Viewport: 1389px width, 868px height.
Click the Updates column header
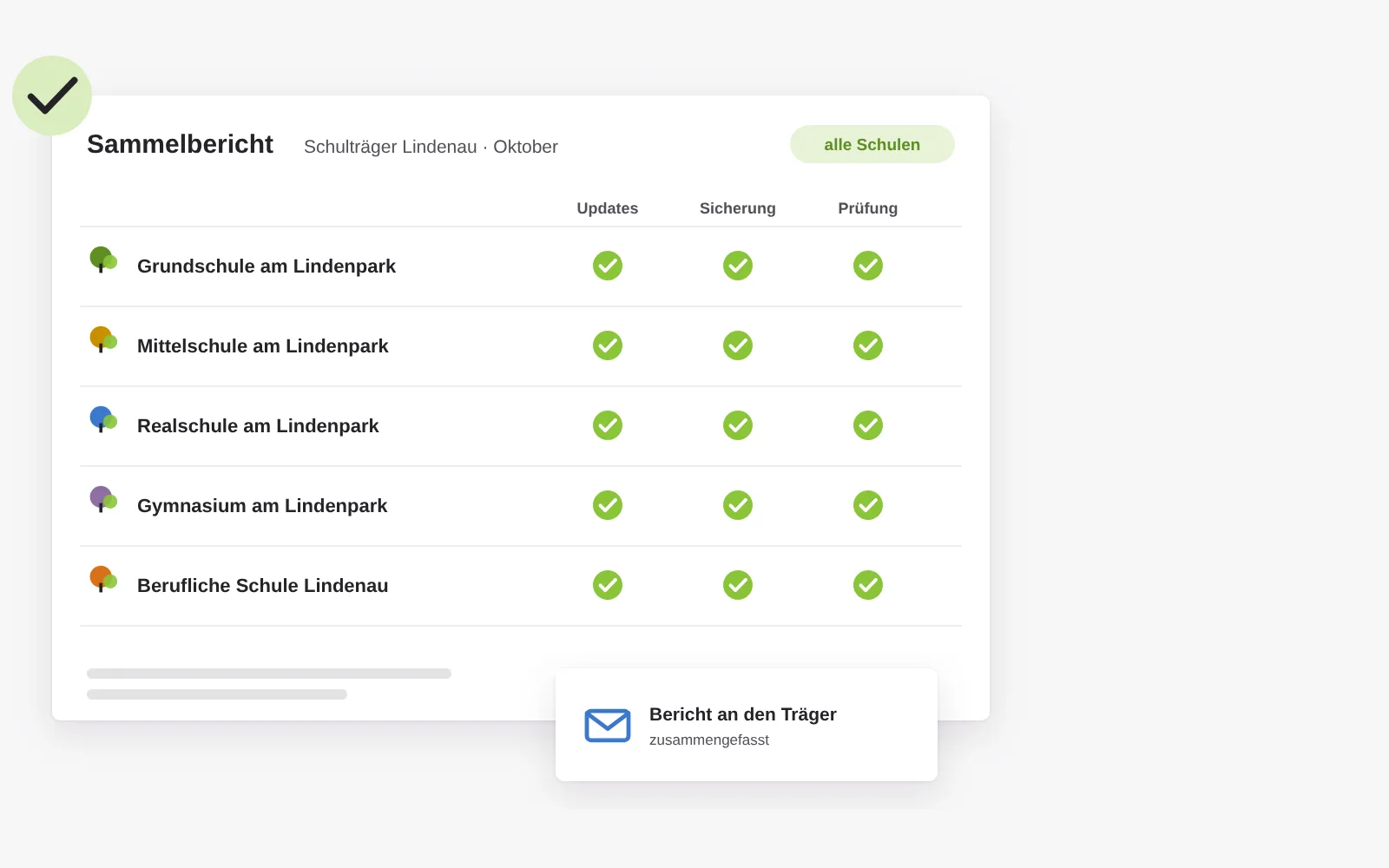(608, 208)
